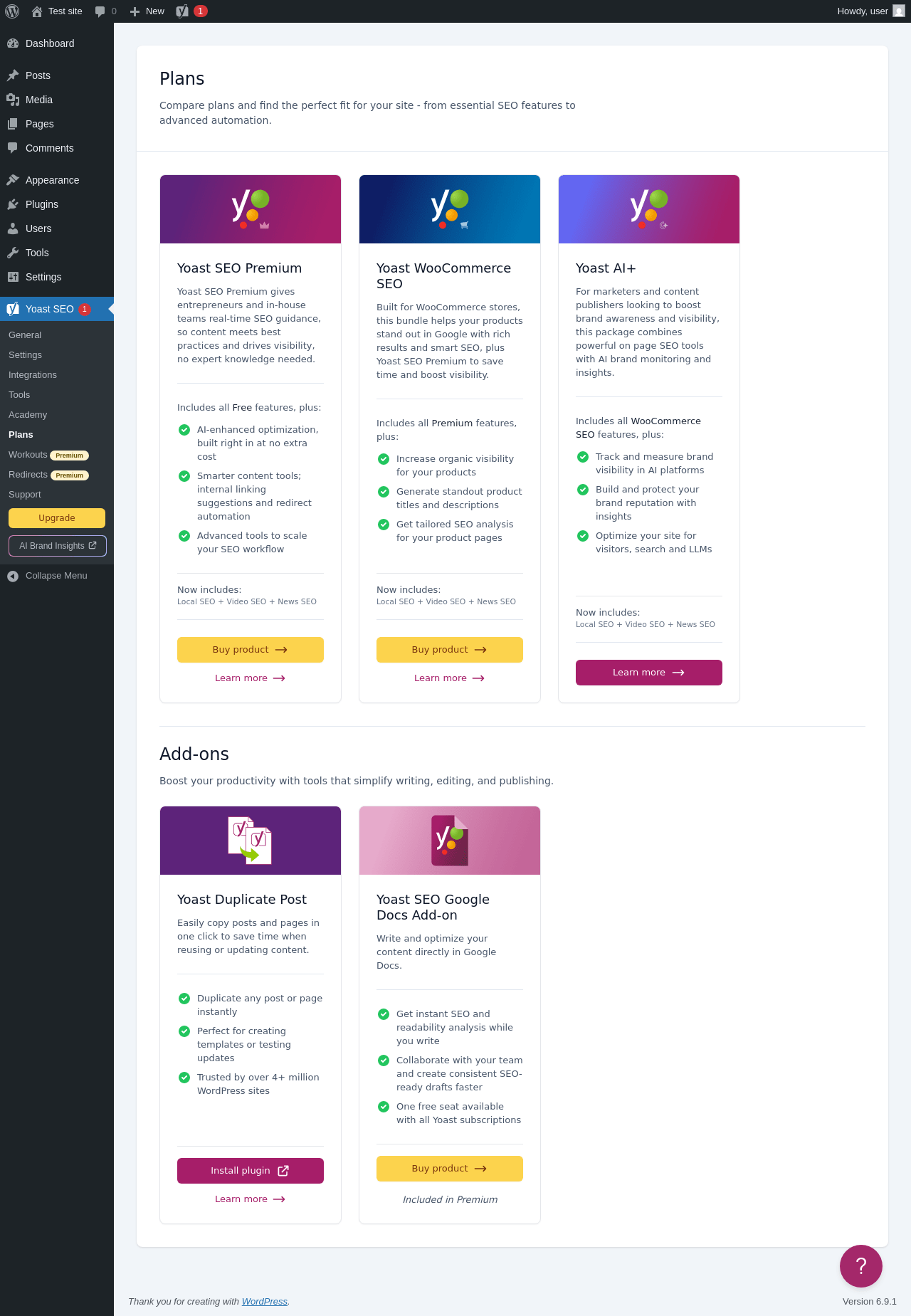
Task: Open Academy submenu item
Action: click(x=28, y=415)
